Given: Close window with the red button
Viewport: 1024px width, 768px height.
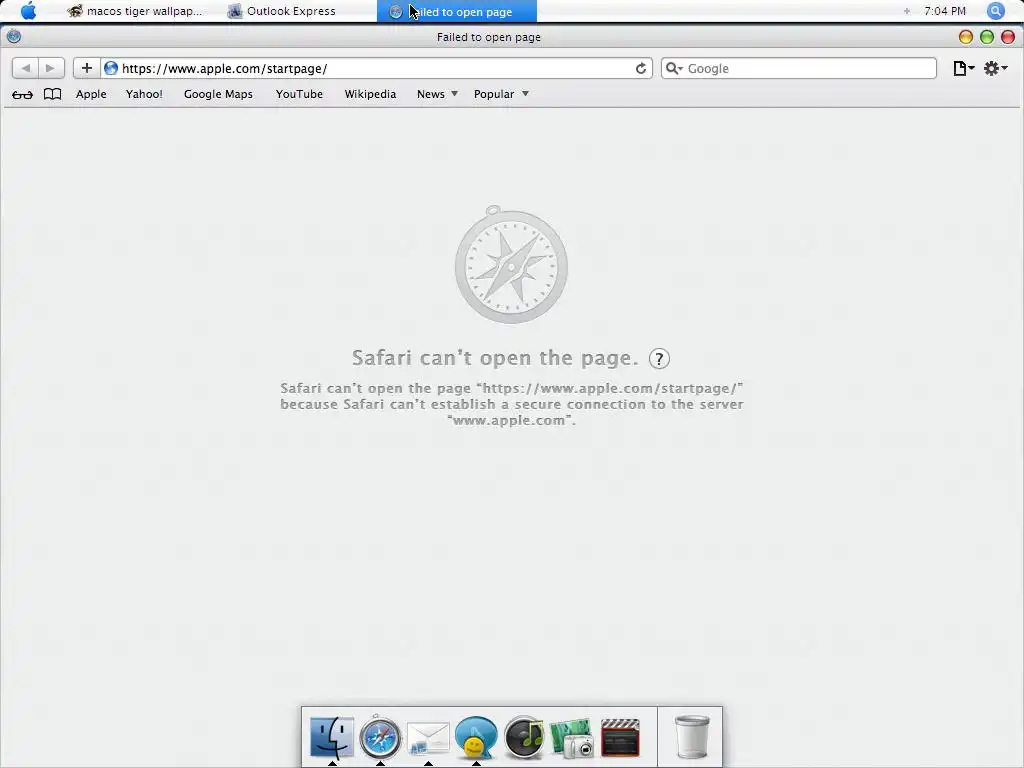Looking at the screenshot, I should [1008, 37].
